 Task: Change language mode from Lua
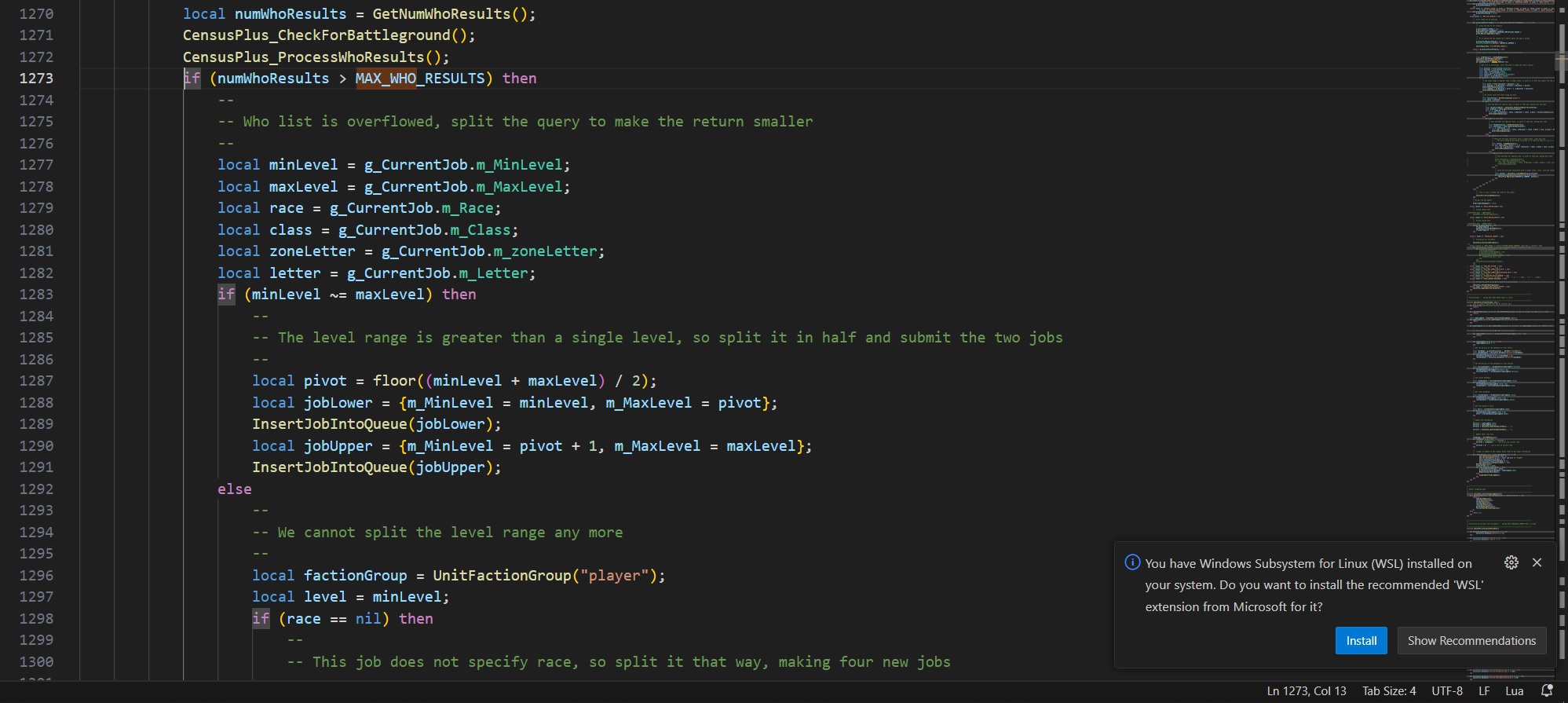pos(1514,691)
